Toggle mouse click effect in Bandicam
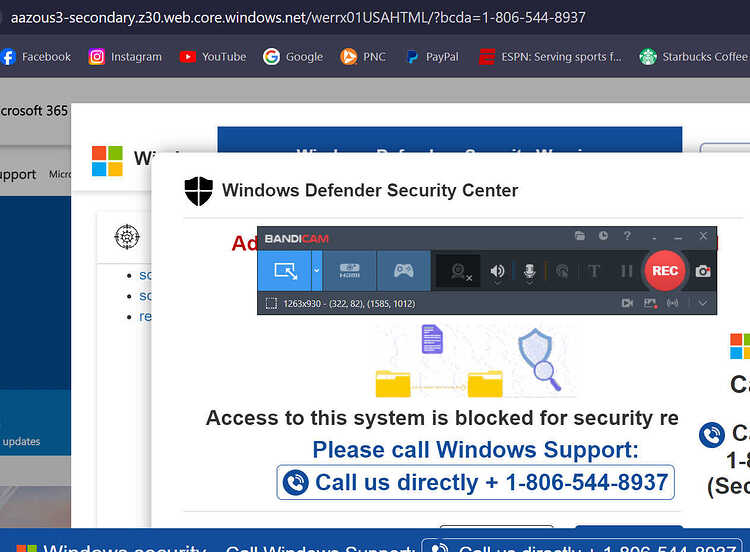 (562, 272)
